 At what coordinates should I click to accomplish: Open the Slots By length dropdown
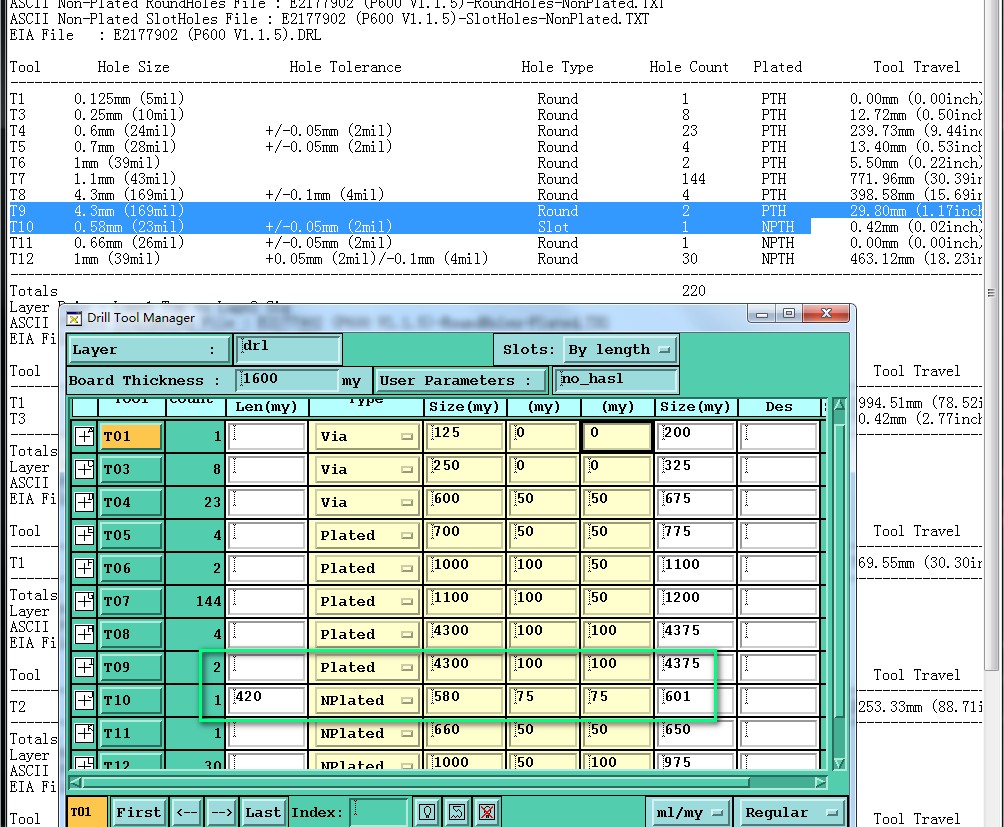619,349
